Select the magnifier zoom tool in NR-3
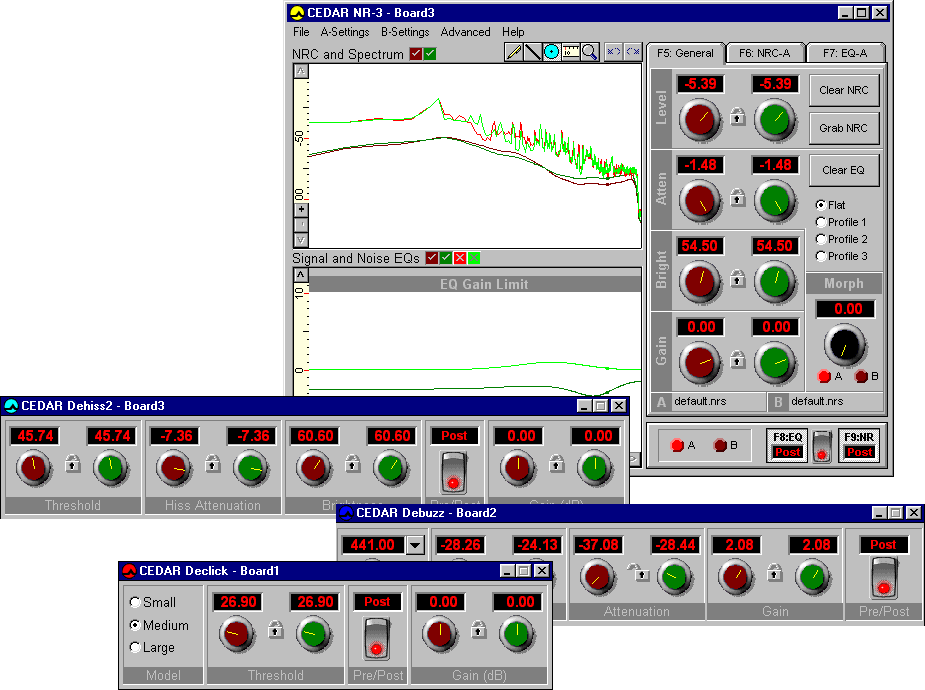This screenshot has width=925, height=690. coord(589,52)
